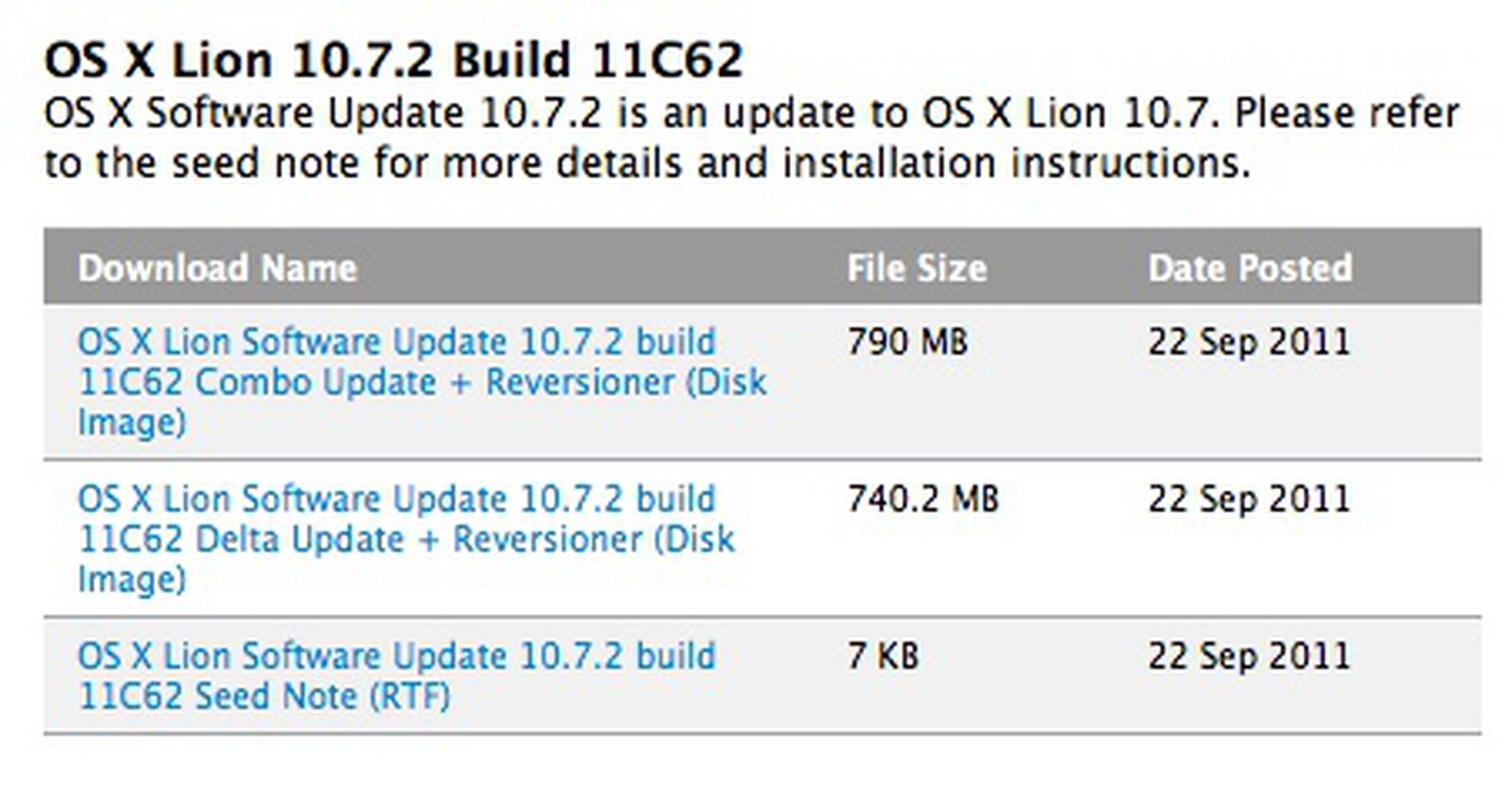Screen dimensions: 1512x799
Task: Click the Date Posted column header
Action: [x=1249, y=268]
